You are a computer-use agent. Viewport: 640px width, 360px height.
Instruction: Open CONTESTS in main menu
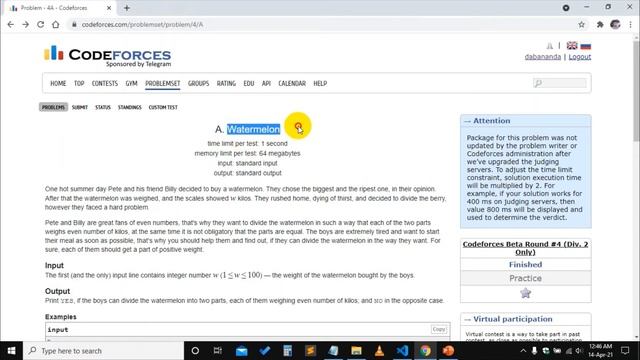click(x=104, y=83)
